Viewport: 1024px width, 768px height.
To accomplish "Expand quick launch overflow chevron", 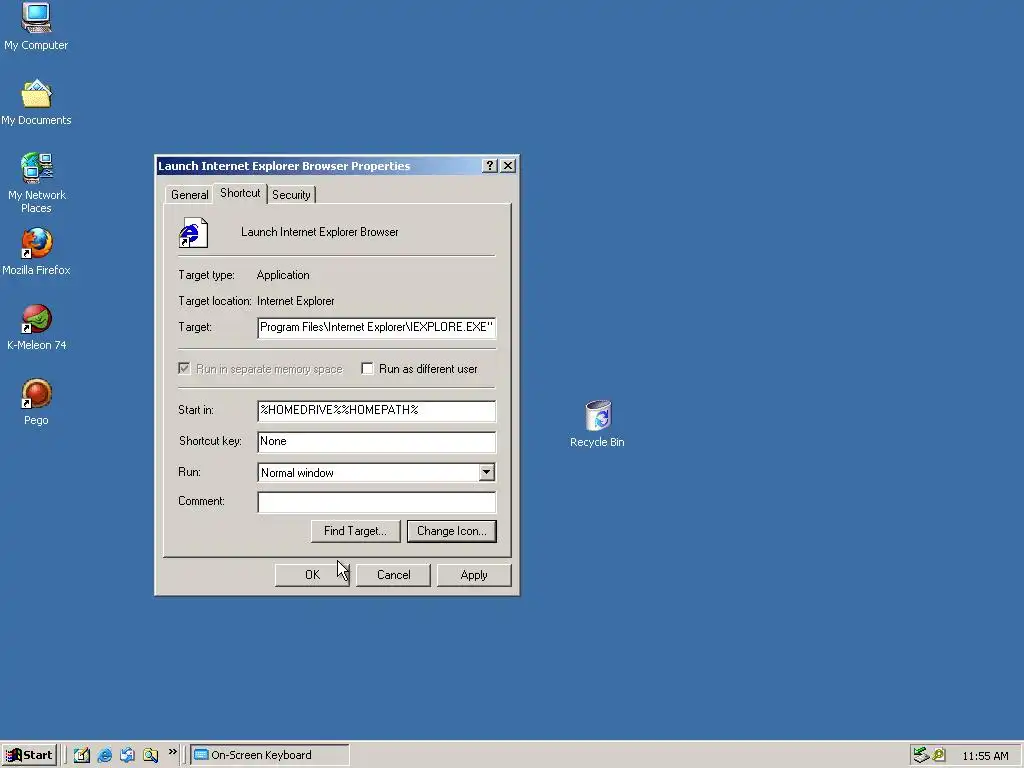I will click(172, 752).
